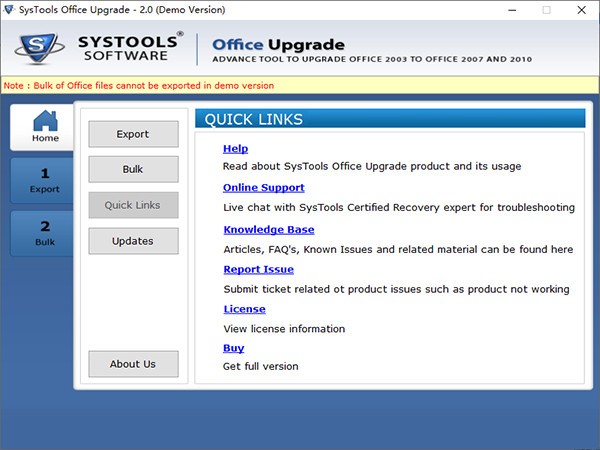
Task: Click 'Articles, FAQ's, Known Issues' description
Action: (398, 249)
